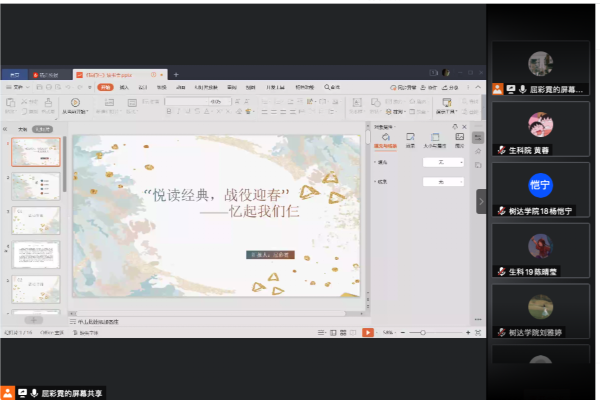This screenshot has height=400, width=600.
Task: Click the microphone icon beside 屈彩霓的屏幕共享
Action: tap(35, 393)
